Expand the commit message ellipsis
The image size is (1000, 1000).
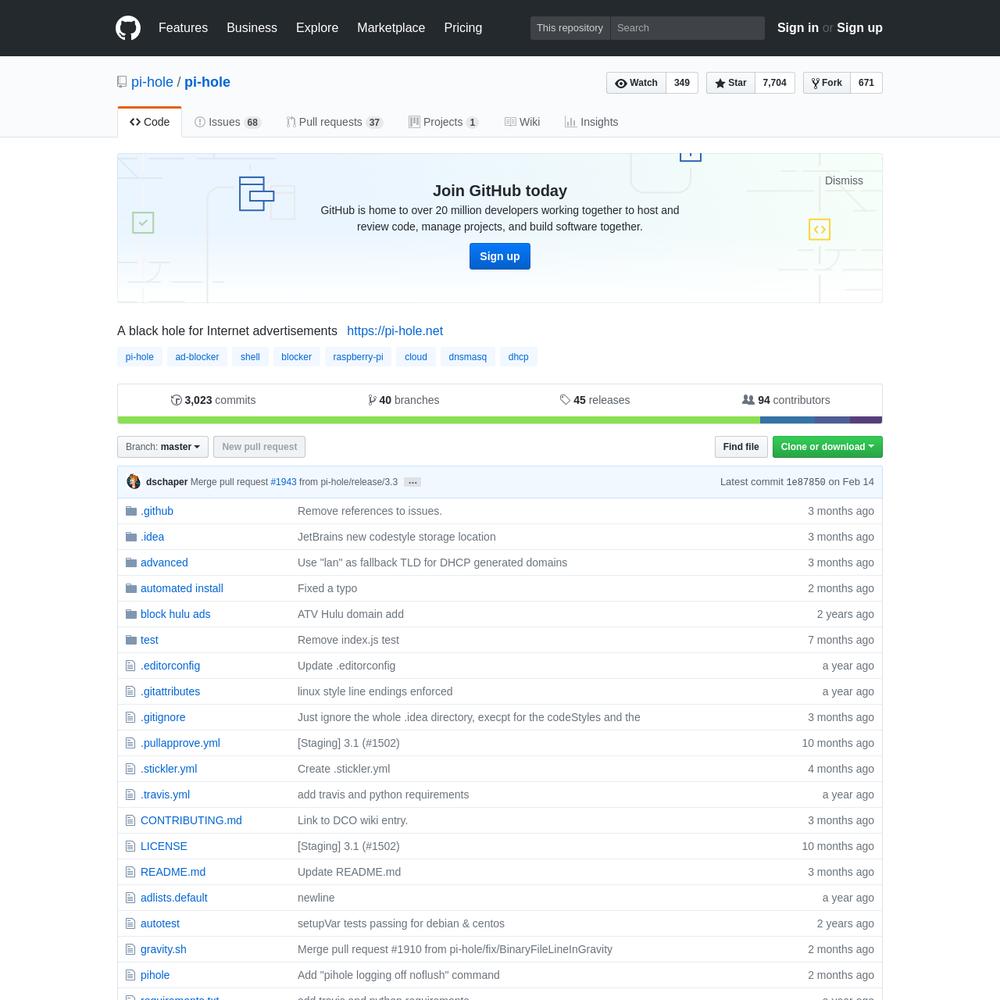point(413,482)
